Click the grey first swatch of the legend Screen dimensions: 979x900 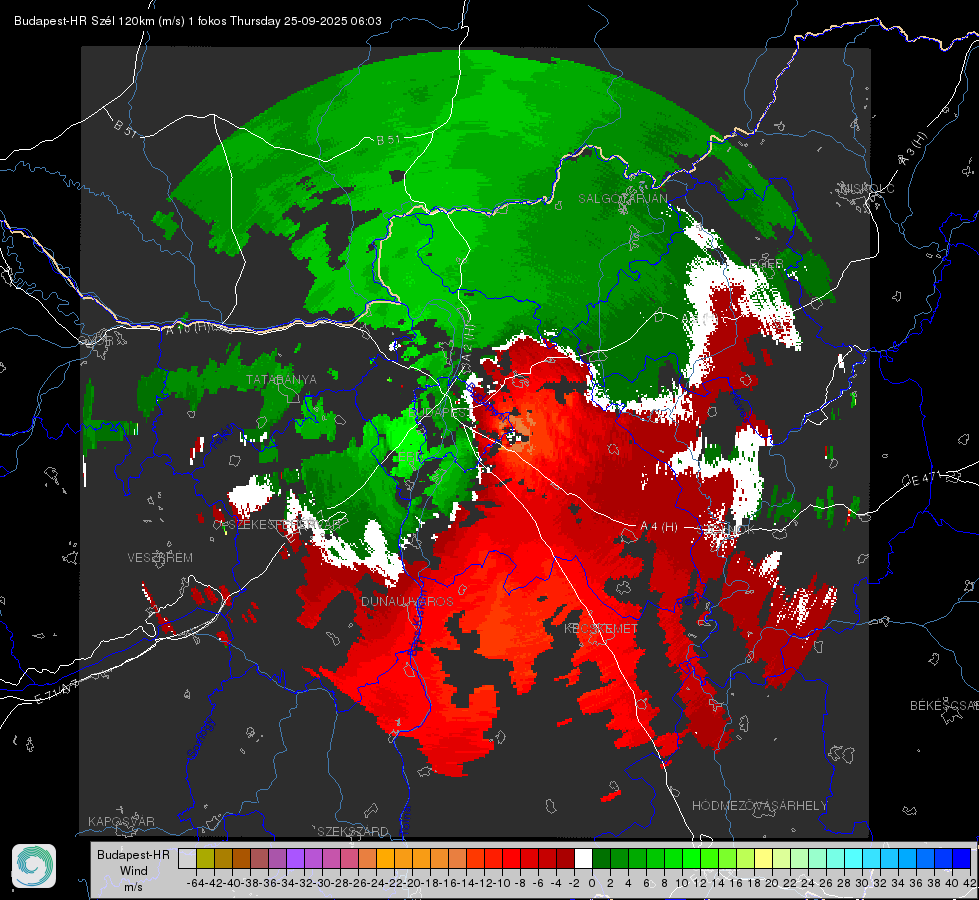point(187,859)
